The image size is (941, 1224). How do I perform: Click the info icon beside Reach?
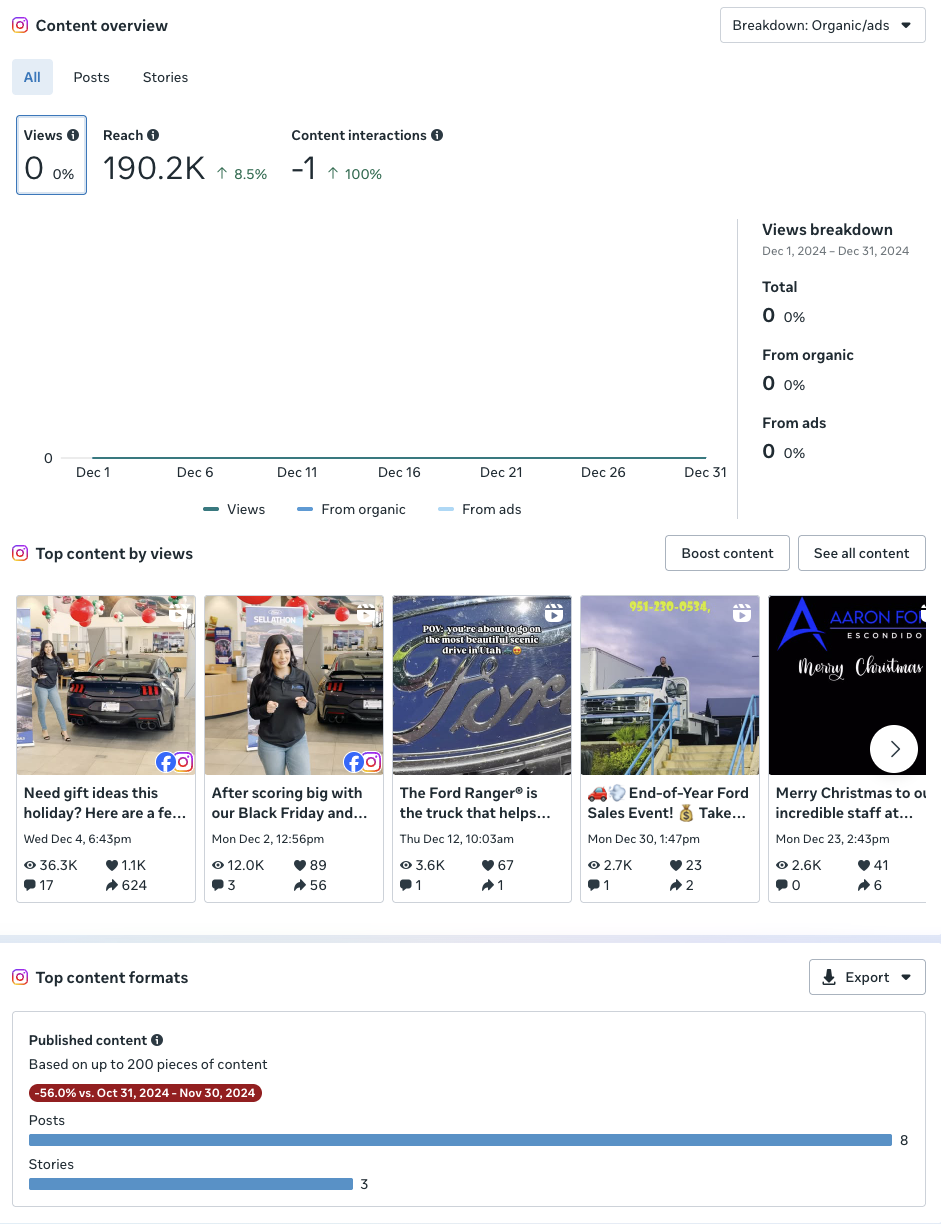(153, 135)
